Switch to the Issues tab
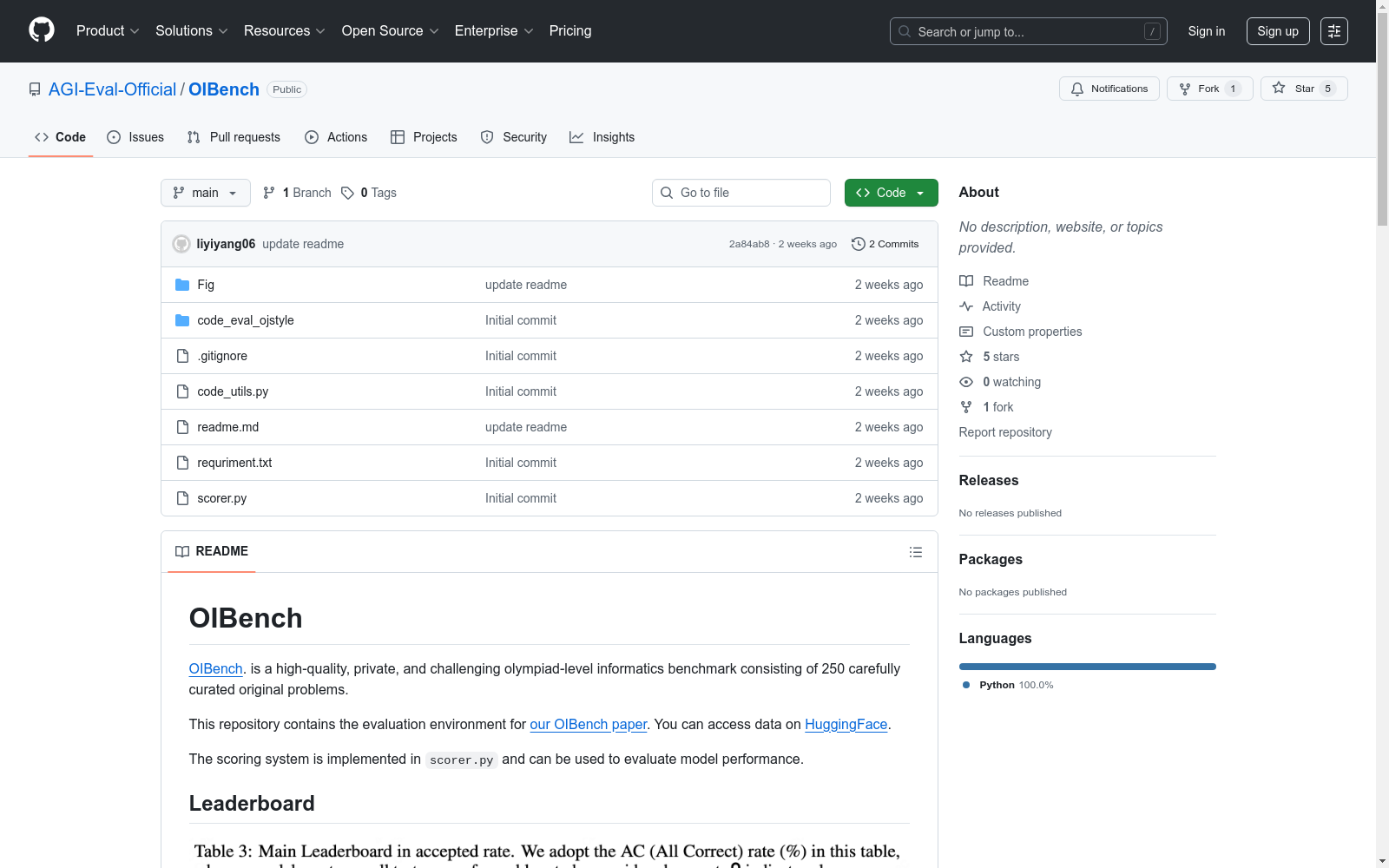 (135, 137)
